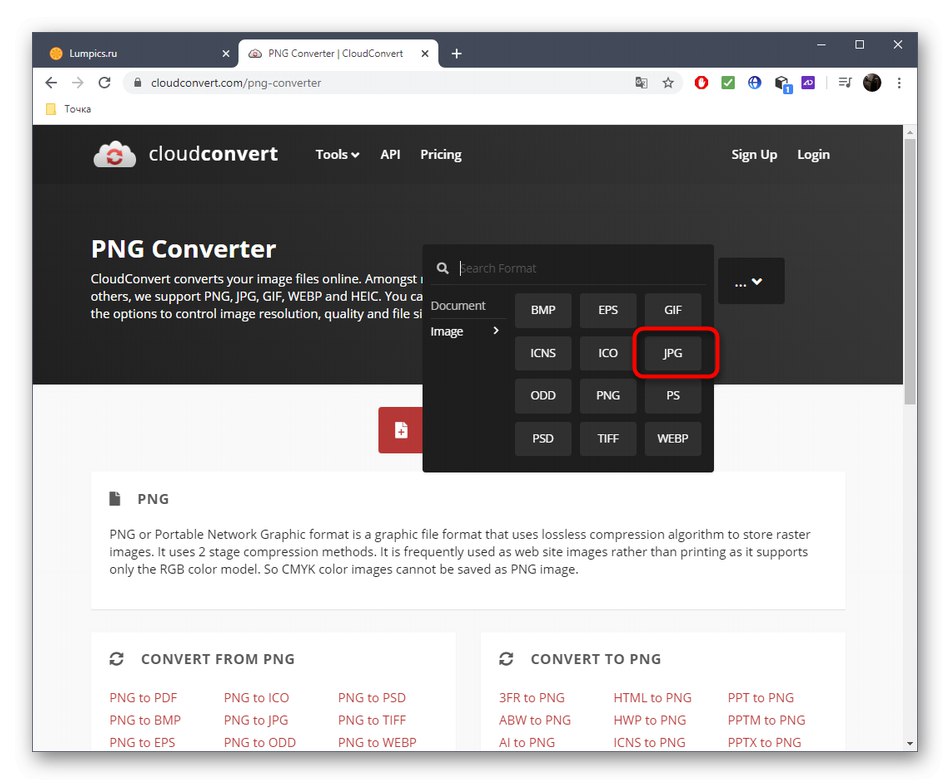Click the cloudconvert logo
The image size is (950, 784).
pos(186,154)
